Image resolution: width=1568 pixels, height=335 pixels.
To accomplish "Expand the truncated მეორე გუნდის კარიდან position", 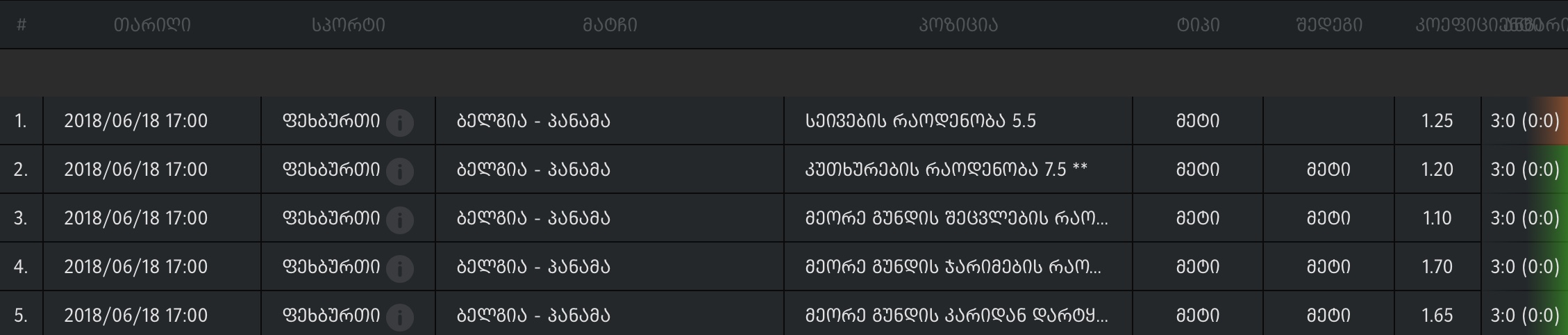I will point(956,316).
